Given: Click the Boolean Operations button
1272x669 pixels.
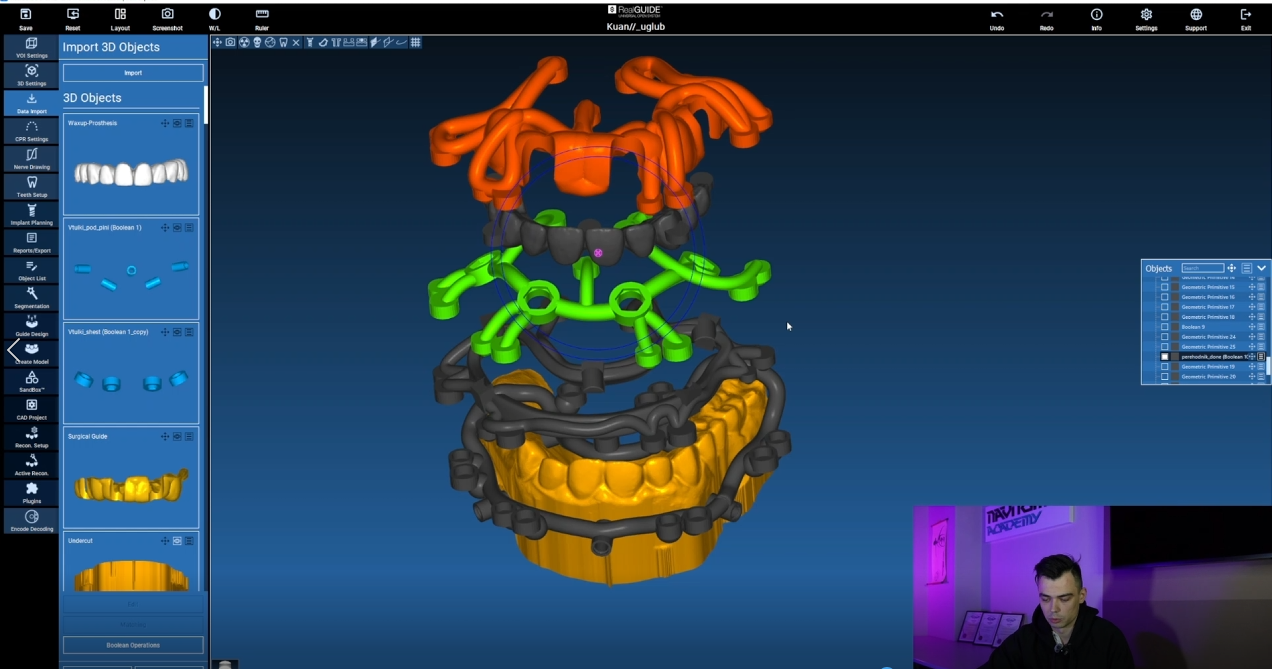Looking at the screenshot, I should [133, 645].
